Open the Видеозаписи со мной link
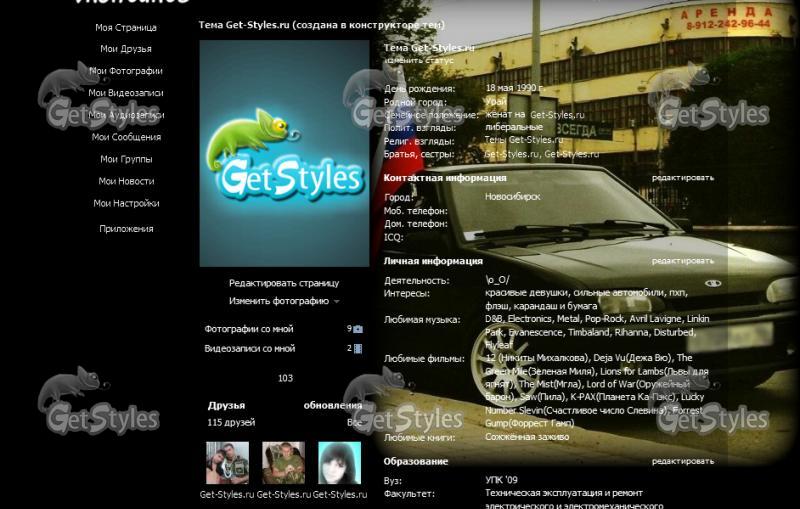The image size is (800, 509). [x=249, y=349]
